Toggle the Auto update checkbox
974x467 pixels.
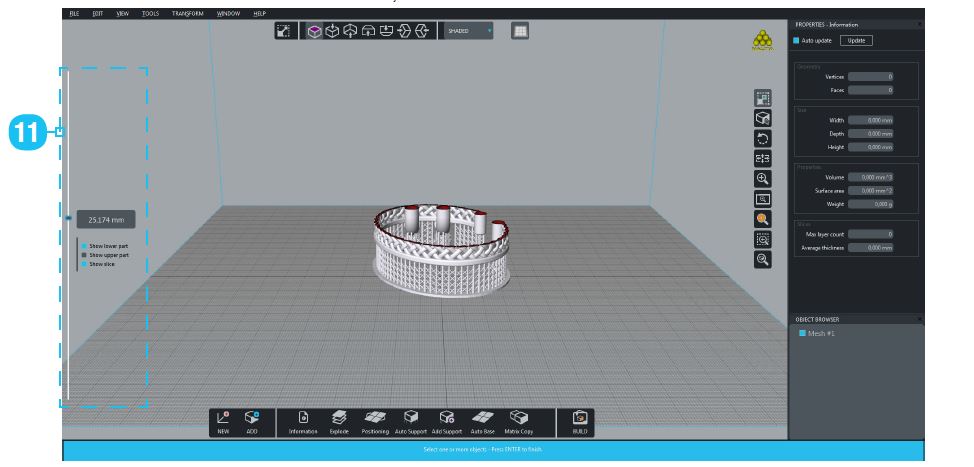(797, 40)
